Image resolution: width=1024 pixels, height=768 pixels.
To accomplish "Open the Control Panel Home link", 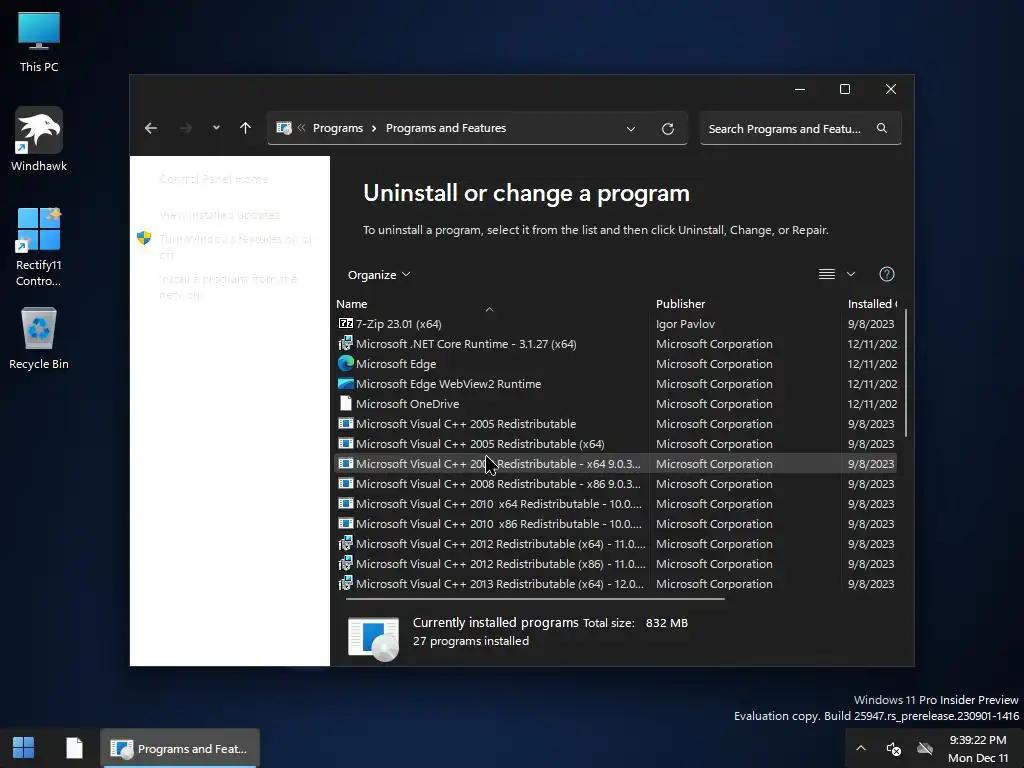I will 214,179.
